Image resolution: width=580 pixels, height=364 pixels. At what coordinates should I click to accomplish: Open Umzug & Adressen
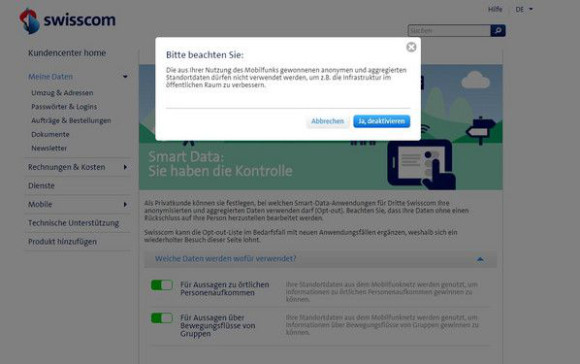pyautogui.click(x=62, y=92)
